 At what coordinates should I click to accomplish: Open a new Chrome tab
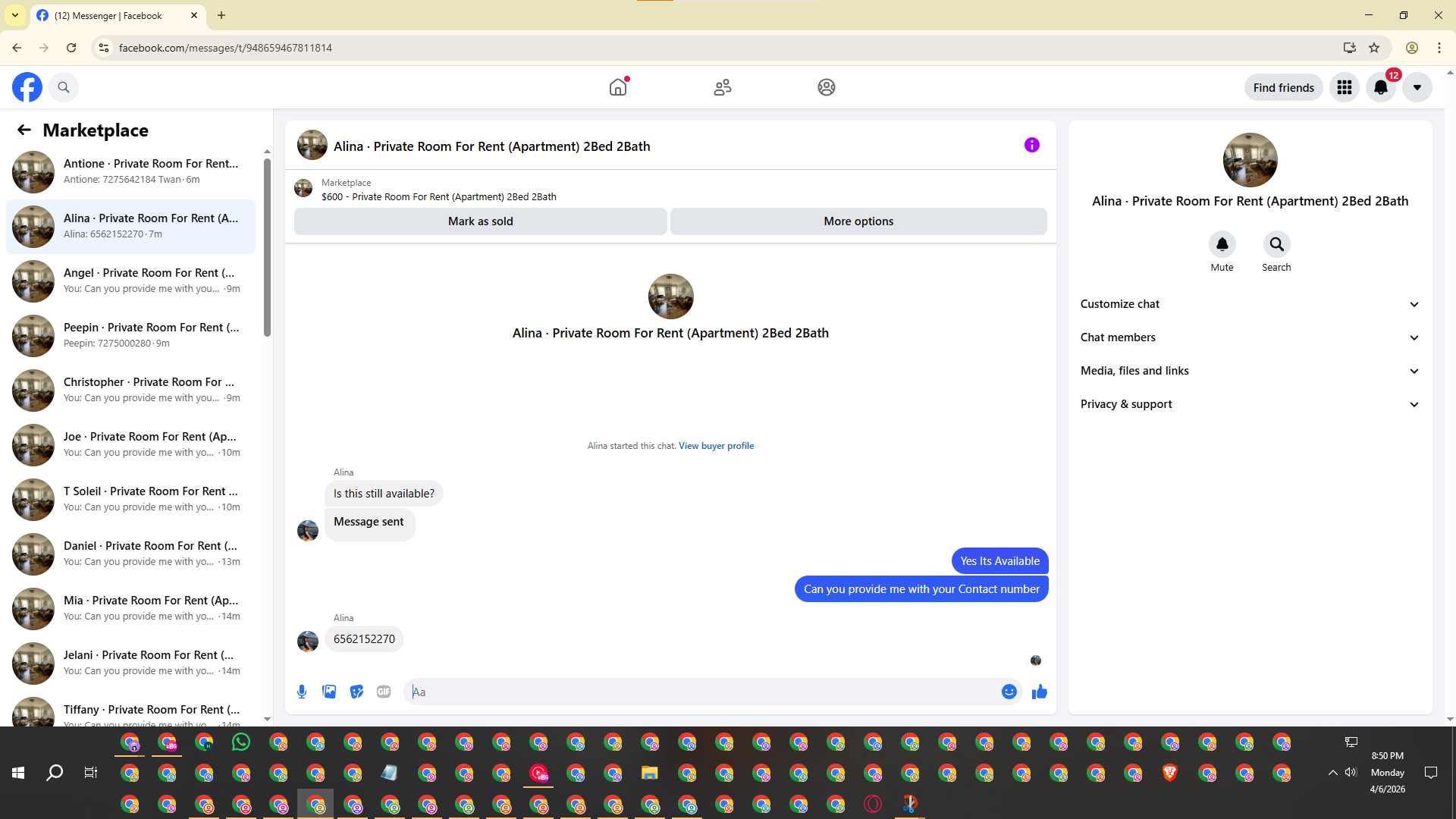point(221,15)
